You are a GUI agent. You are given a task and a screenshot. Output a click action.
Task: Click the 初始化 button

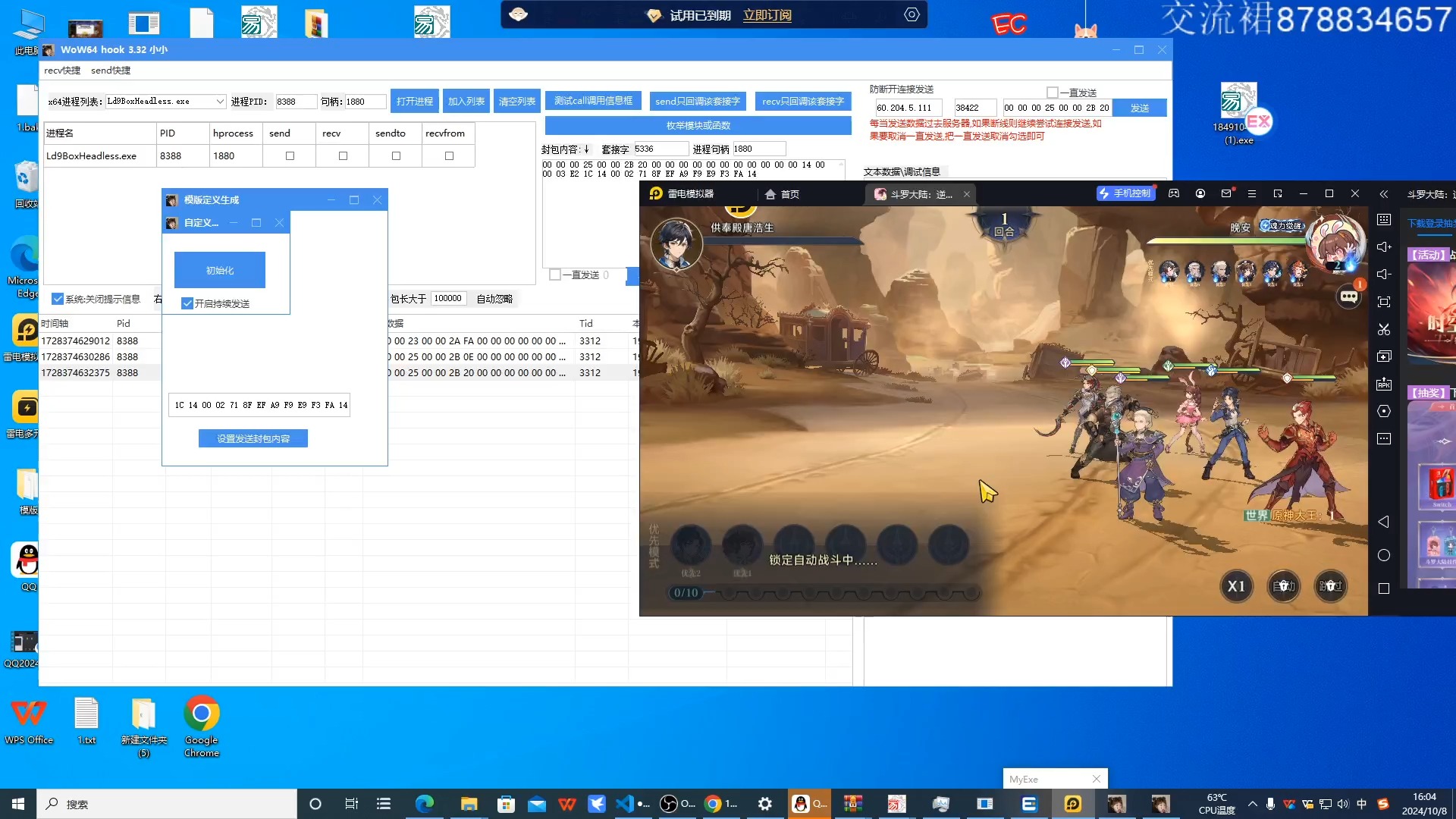[220, 270]
